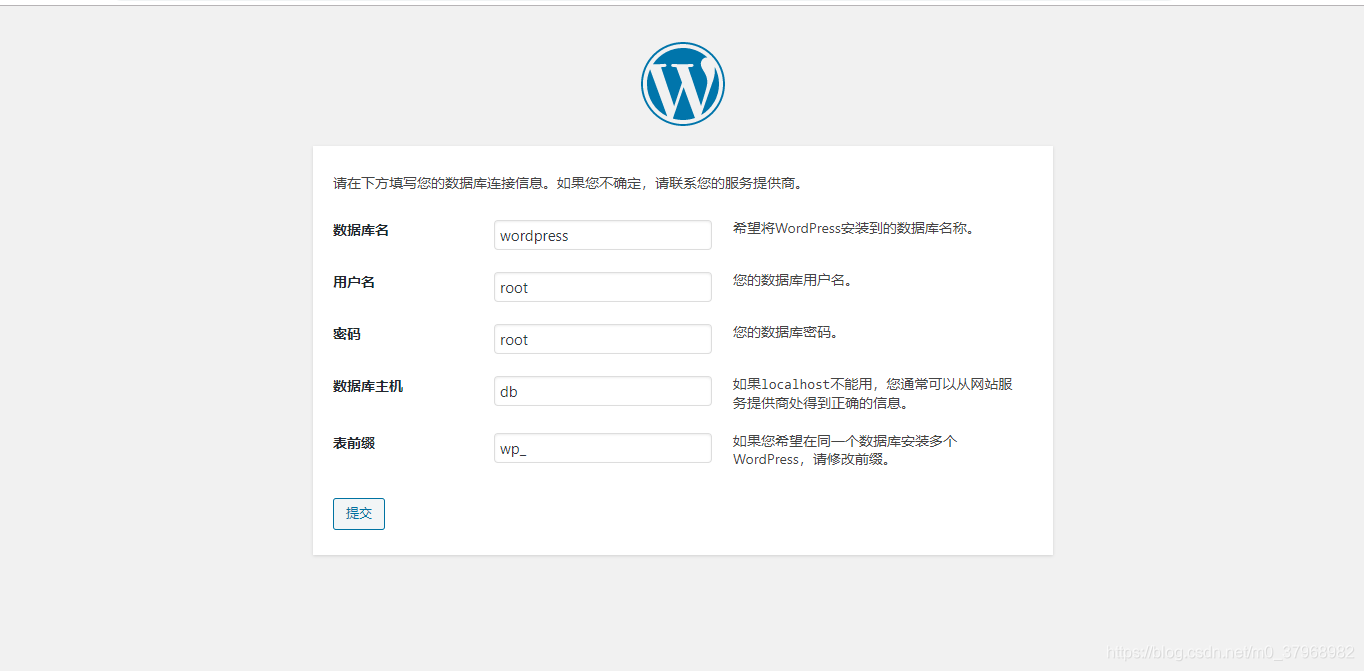Screen dimensions: 1364x671
Task: Focus the database name field containing wordpress
Action: point(603,235)
